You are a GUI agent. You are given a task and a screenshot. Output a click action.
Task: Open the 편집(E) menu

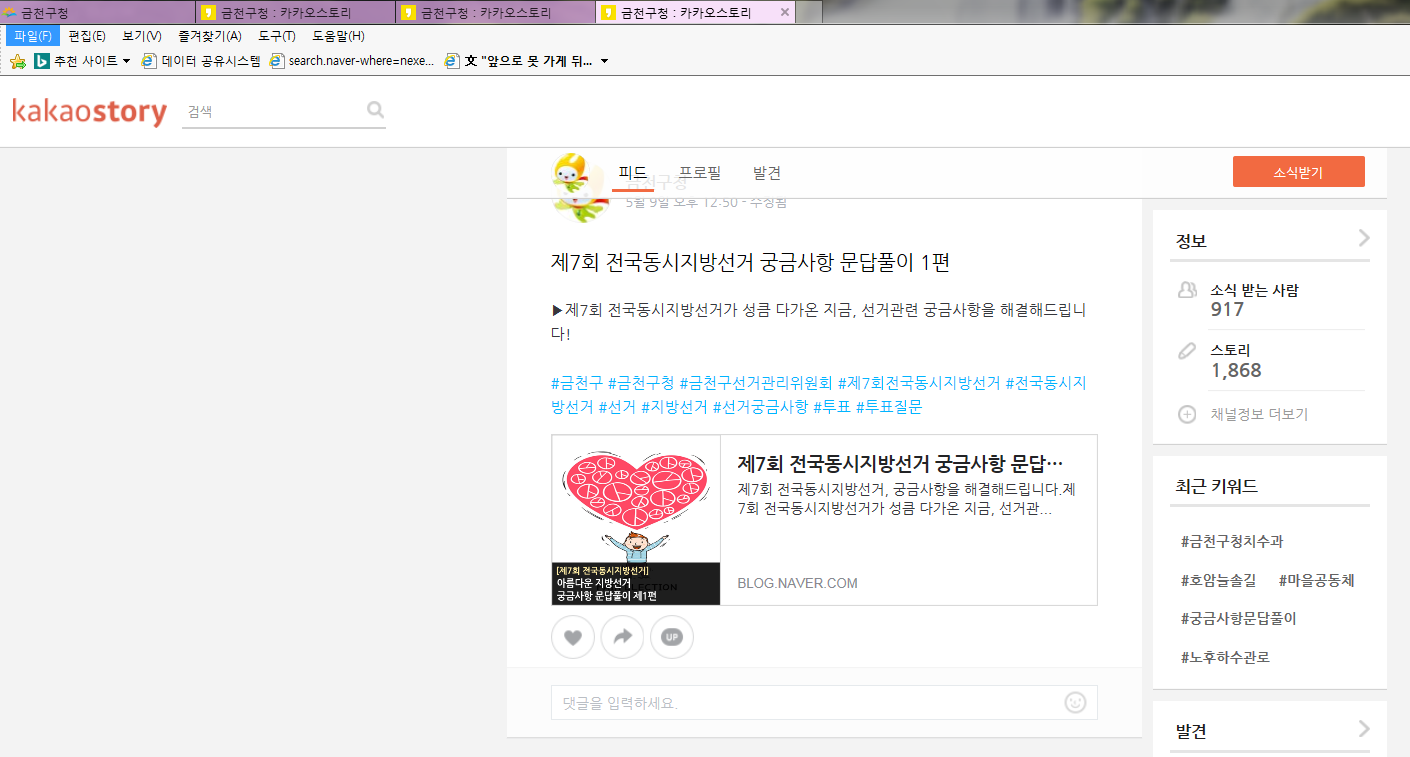(87, 36)
